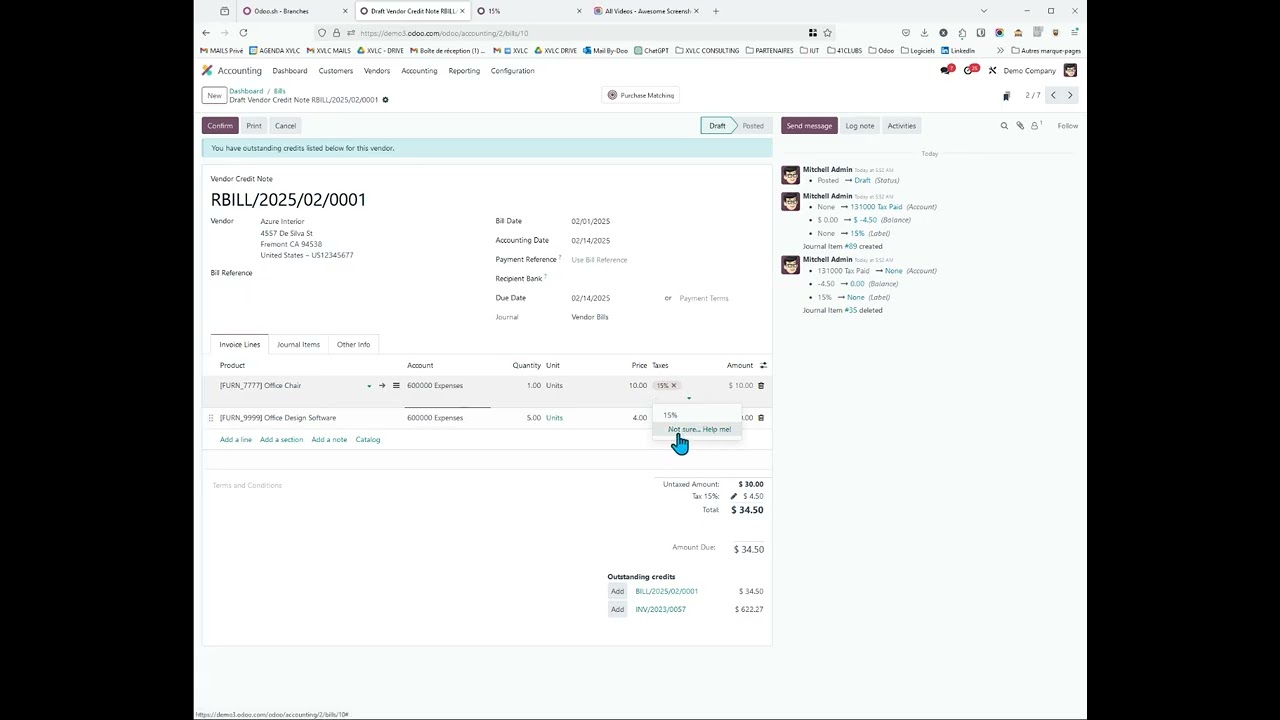
Task: Open Mitchell Admin user avatar menu
Action: [x=1070, y=71]
